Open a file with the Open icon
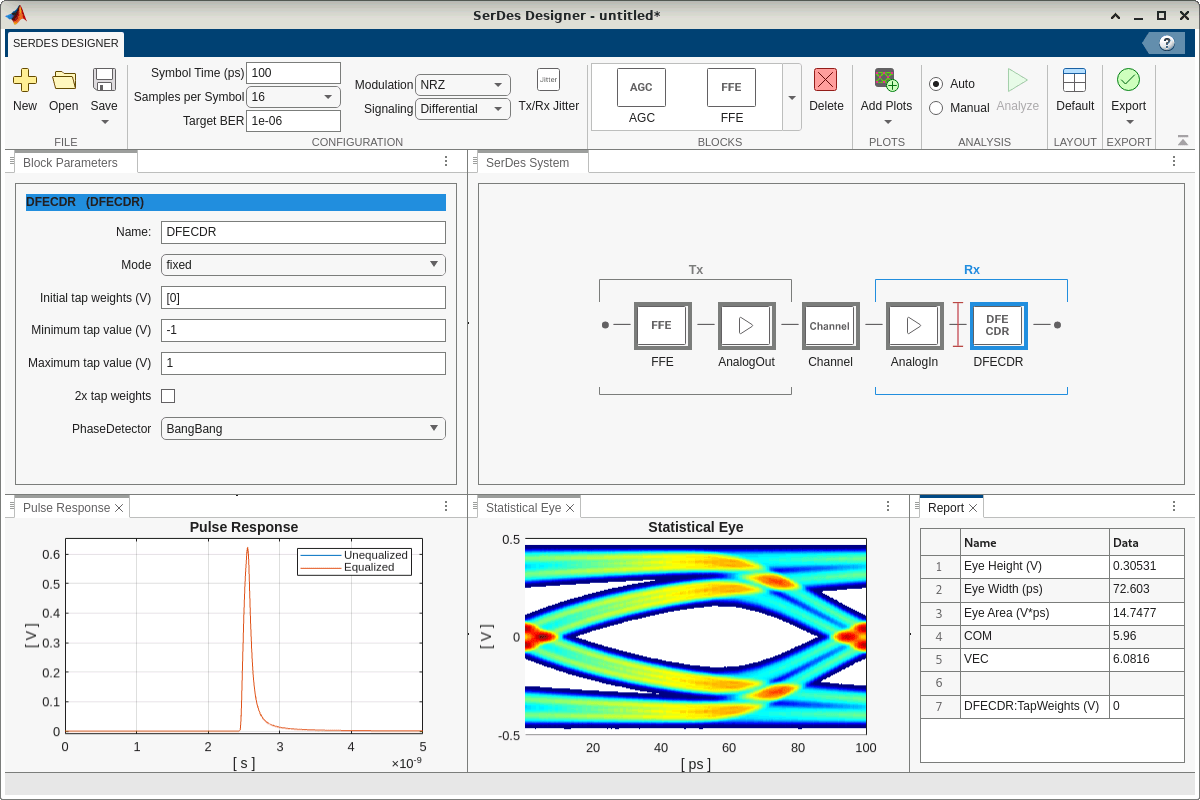Screen dimensions: 1200x800 click(64, 81)
